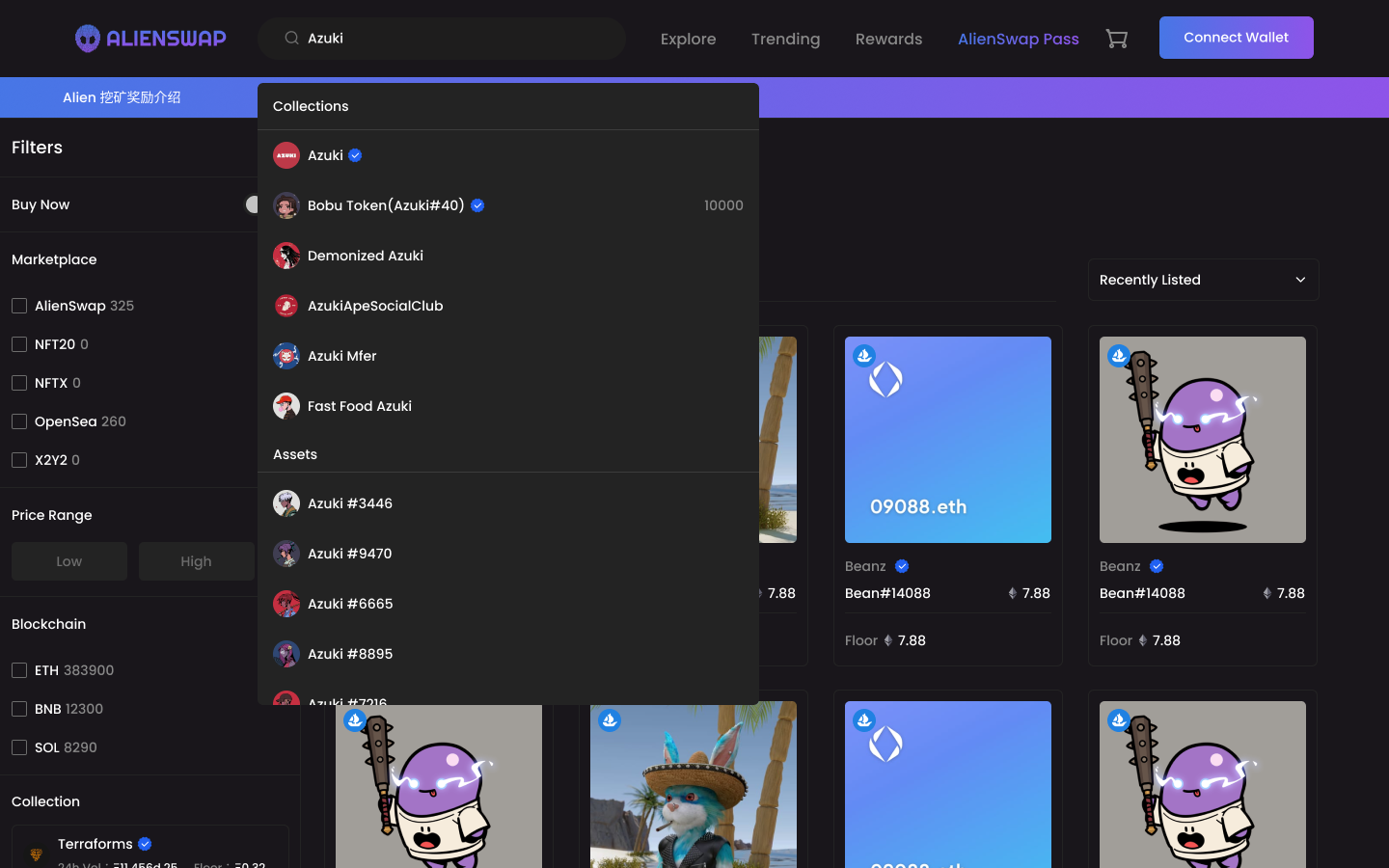Click the verified badge next to Terraforms

tap(145, 844)
